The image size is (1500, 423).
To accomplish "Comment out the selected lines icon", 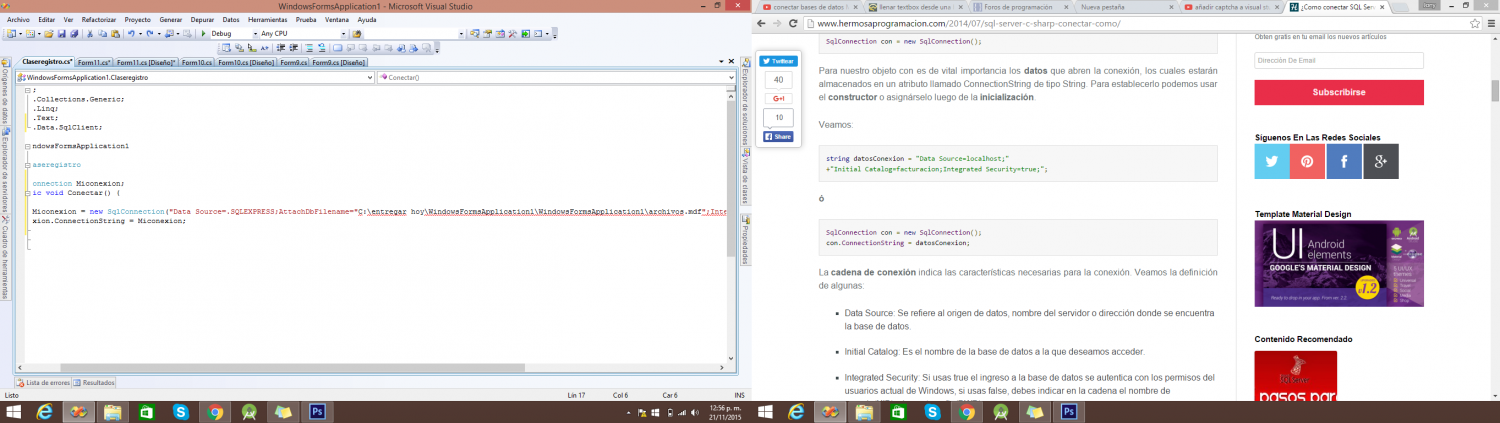I will click(309, 48).
